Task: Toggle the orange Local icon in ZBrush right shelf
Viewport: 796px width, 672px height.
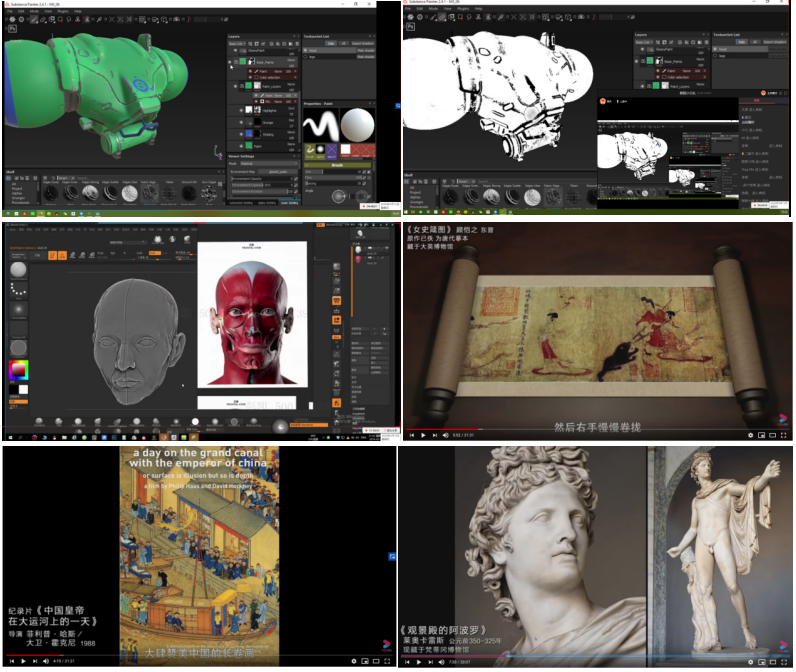Action: pos(337,320)
